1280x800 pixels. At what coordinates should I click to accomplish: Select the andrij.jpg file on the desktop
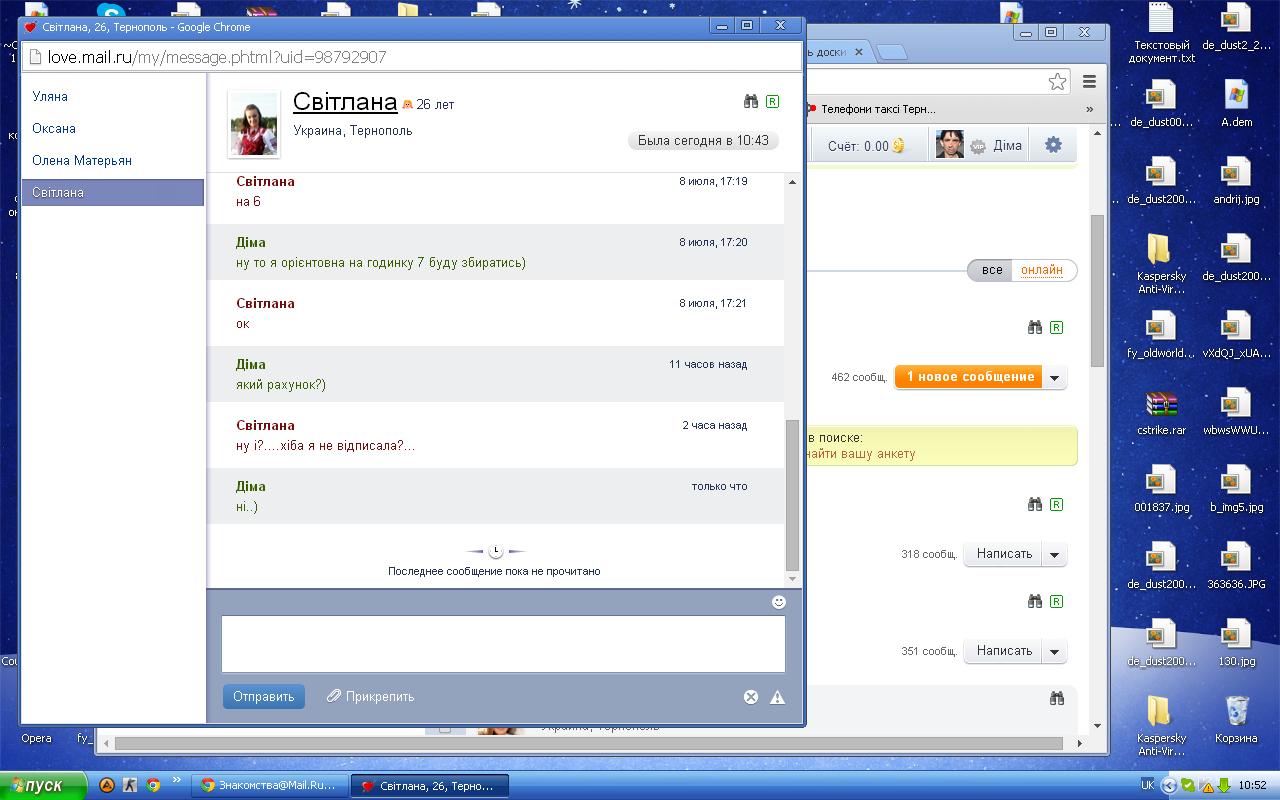click(x=1236, y=181)
